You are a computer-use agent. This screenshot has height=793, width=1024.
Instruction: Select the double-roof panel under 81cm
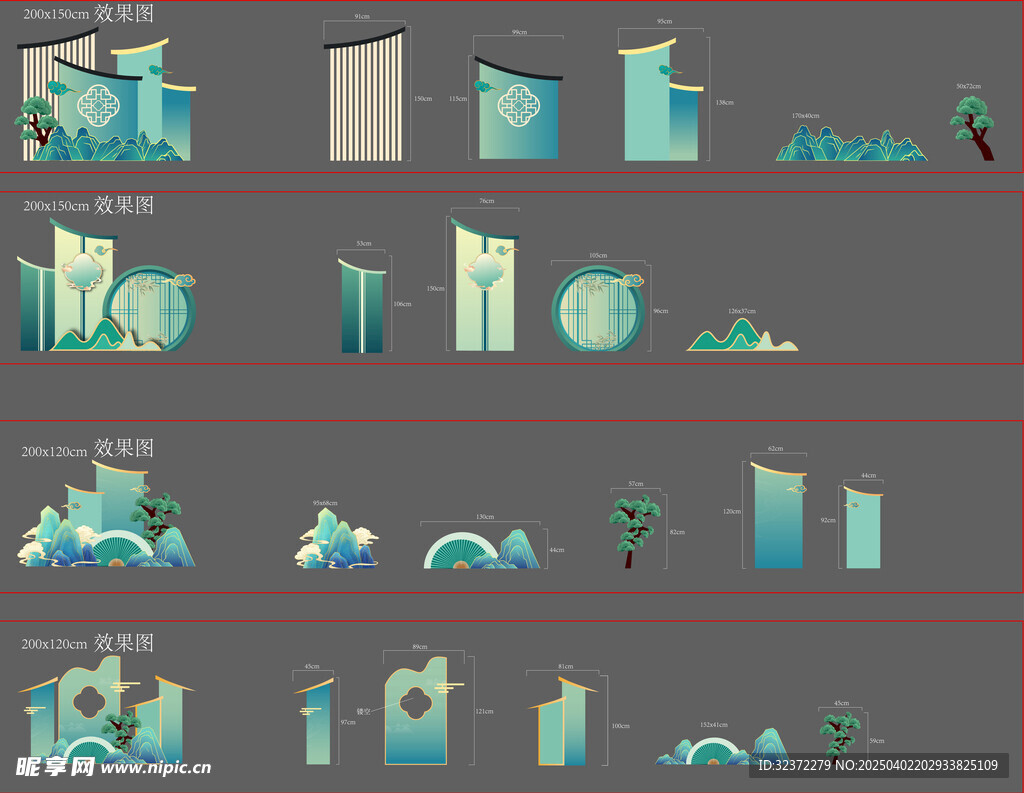[x=562, y=722]
